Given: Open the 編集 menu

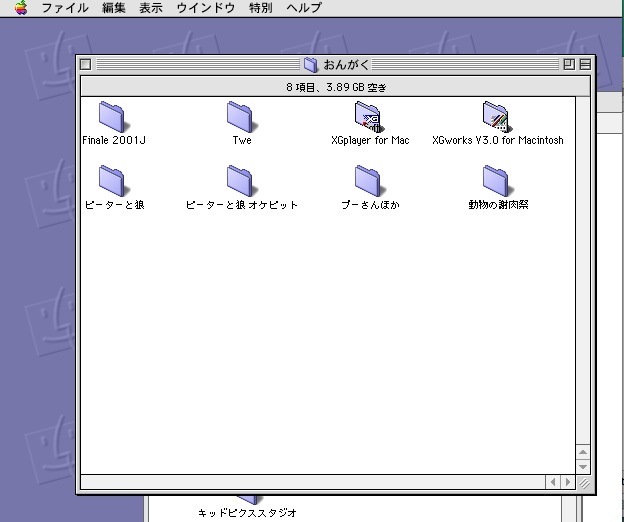Looking at the screenshot, I should point(114,8).
